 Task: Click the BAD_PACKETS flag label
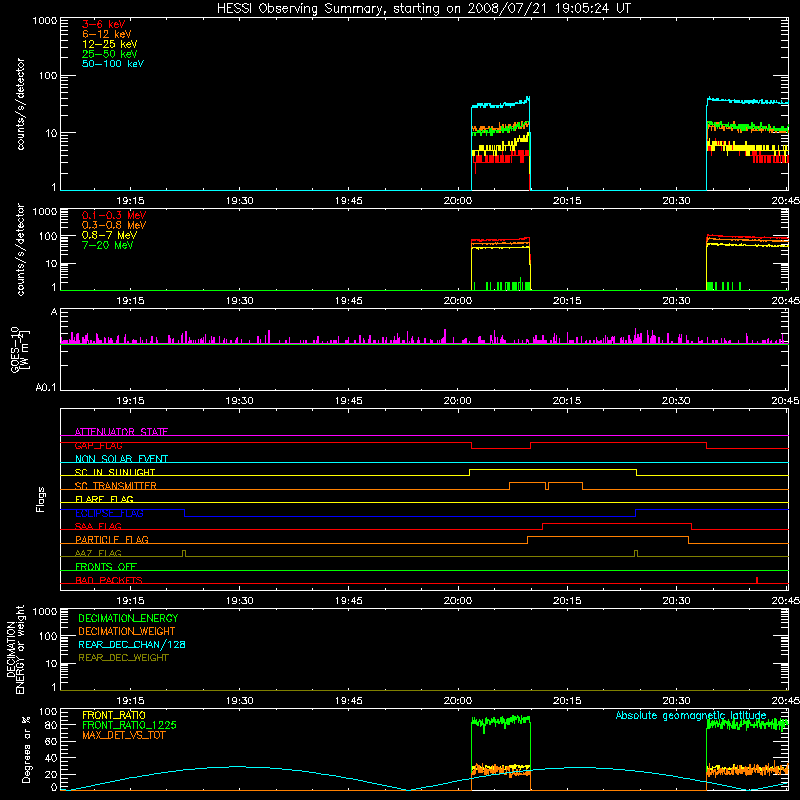[x=109, y=580]
